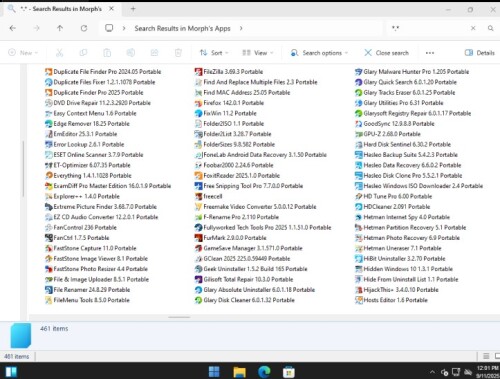
Task: Click the Edge Remover 18.25 Portable icon
Action: tap(49, 124)
